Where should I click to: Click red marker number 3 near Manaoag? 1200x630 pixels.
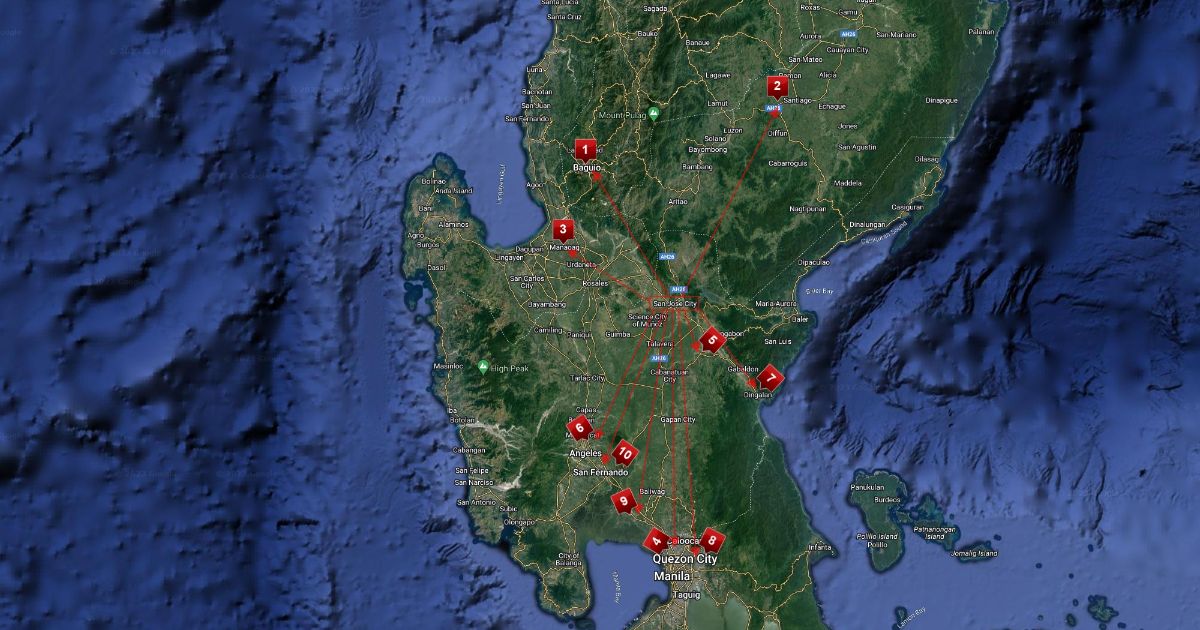click(x=563, y=230)
